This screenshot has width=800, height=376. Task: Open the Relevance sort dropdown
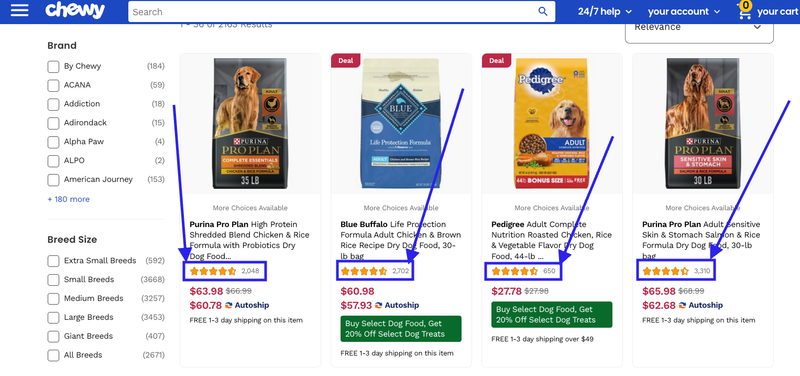(x=699, y=30)
